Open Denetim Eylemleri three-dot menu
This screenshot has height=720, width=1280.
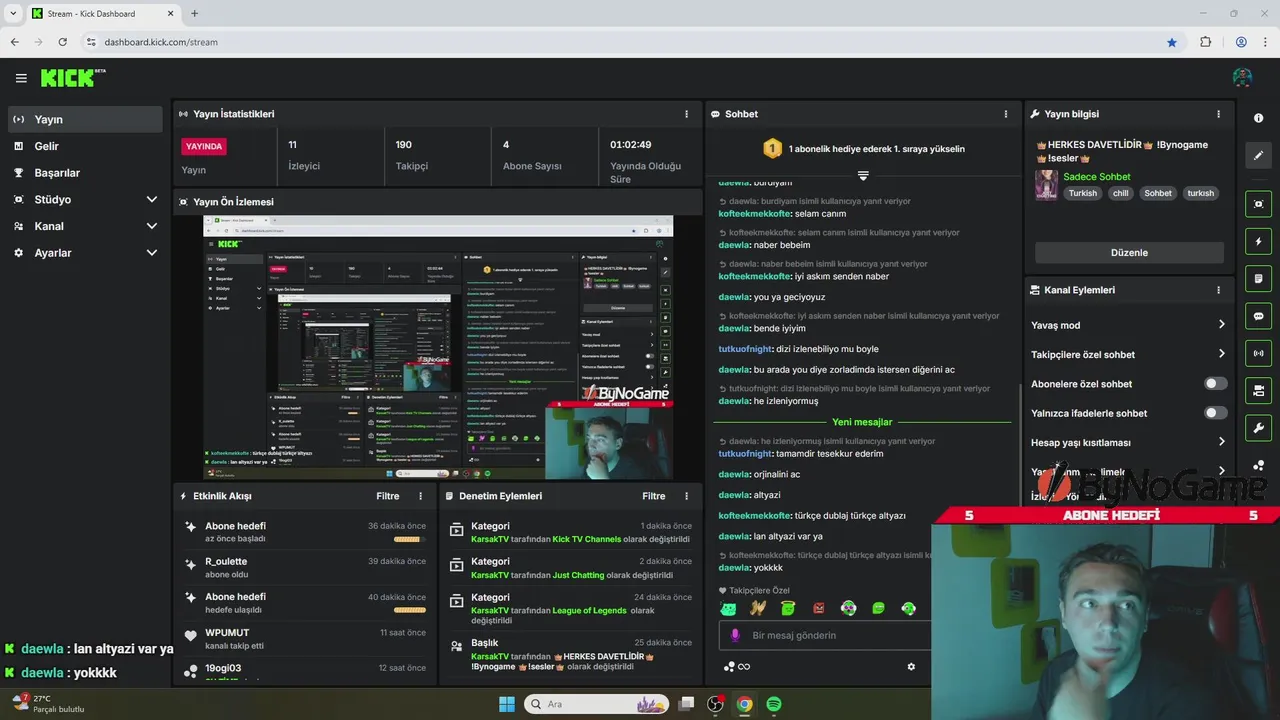(x=686, y=496)
